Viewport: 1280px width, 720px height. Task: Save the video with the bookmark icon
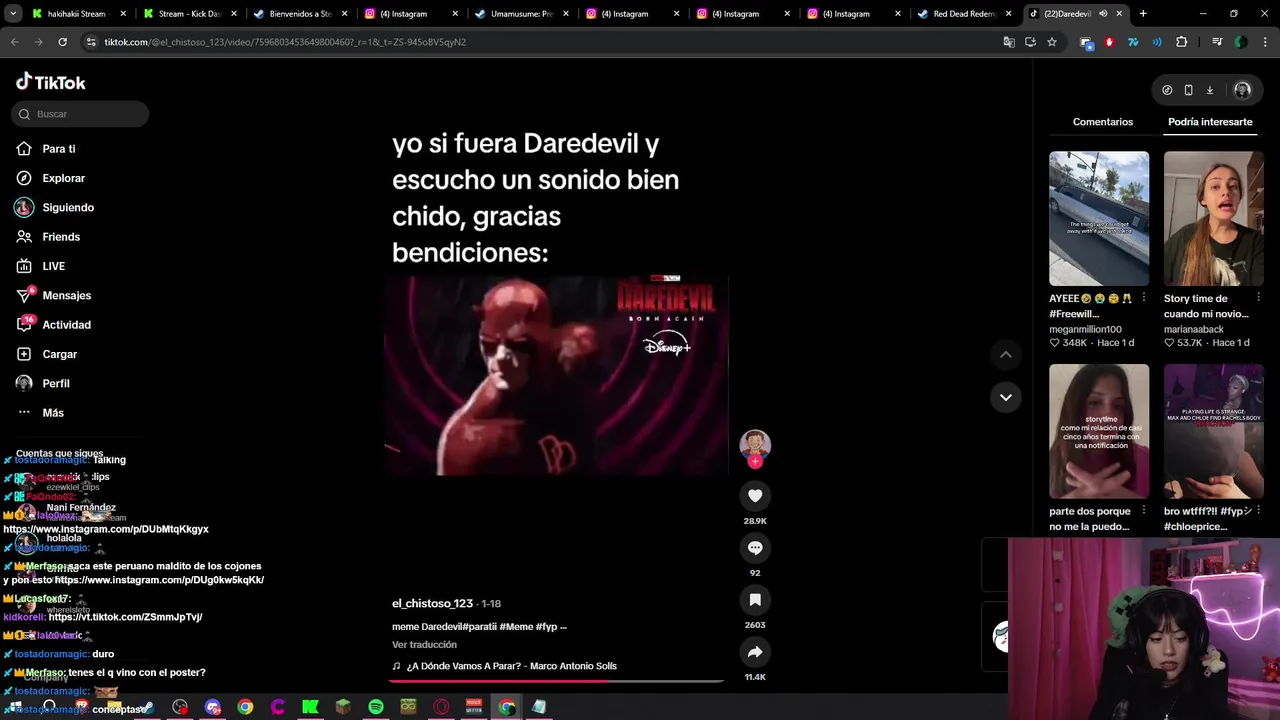[755, 599]
